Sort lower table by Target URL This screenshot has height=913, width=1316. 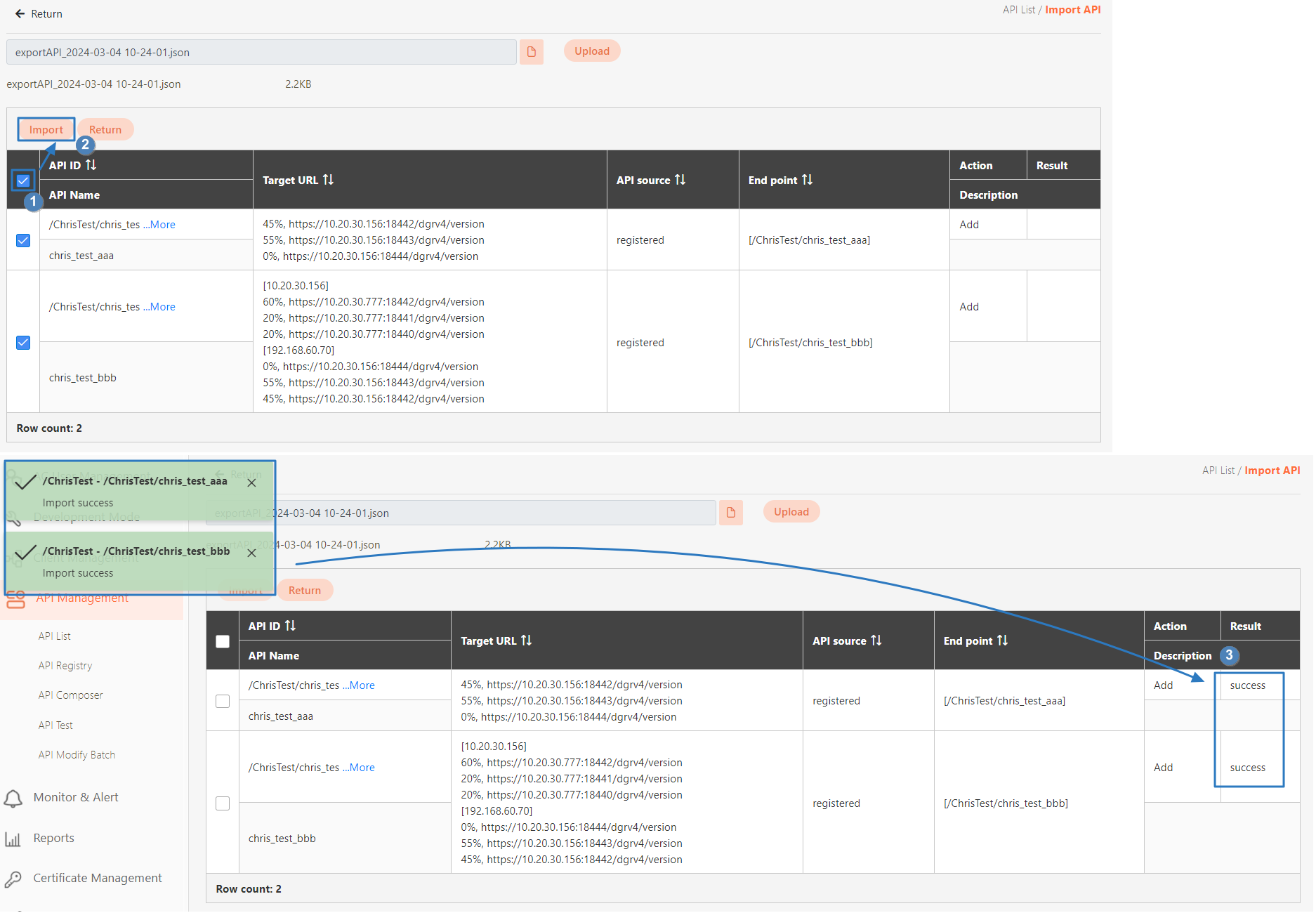[x=526, y=641]
